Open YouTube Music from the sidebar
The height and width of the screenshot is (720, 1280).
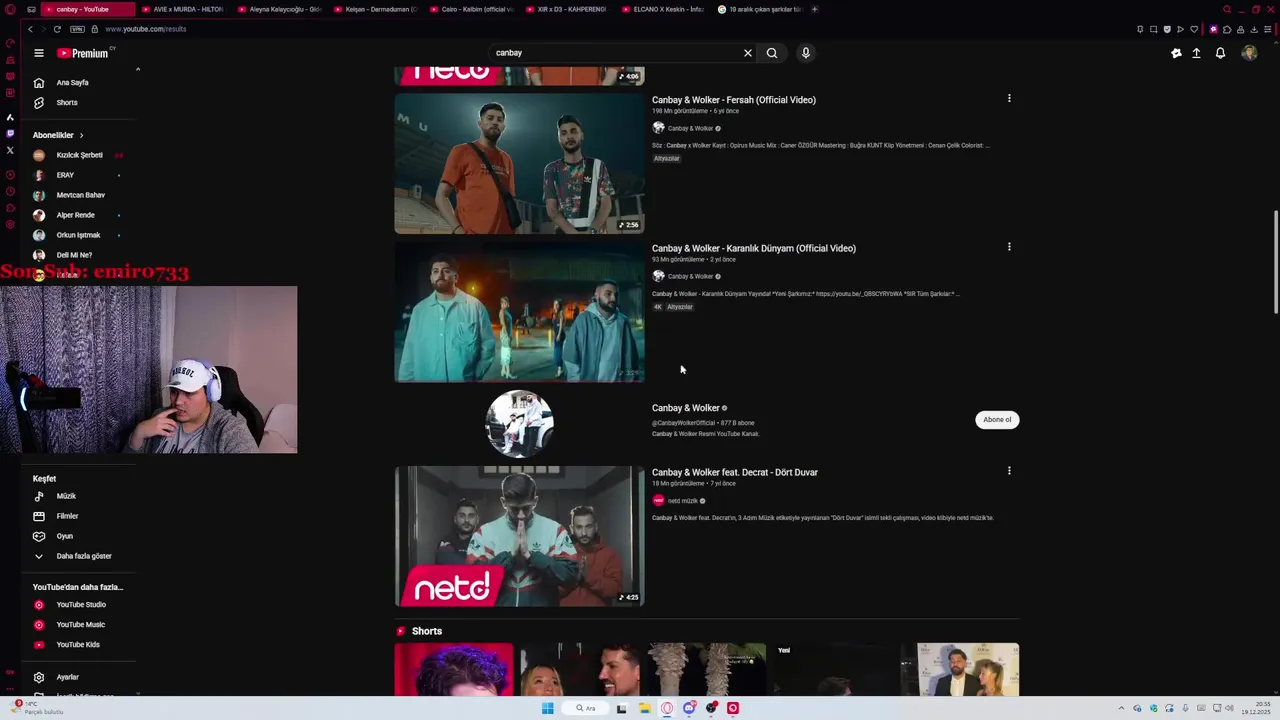[80, 625]
